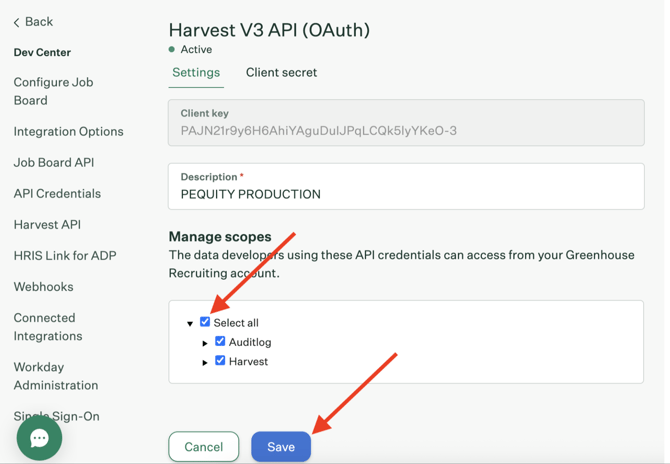Open API Credentials page
Screen dimensions: 670x464
pyautogui.click(x=57, y=194)
